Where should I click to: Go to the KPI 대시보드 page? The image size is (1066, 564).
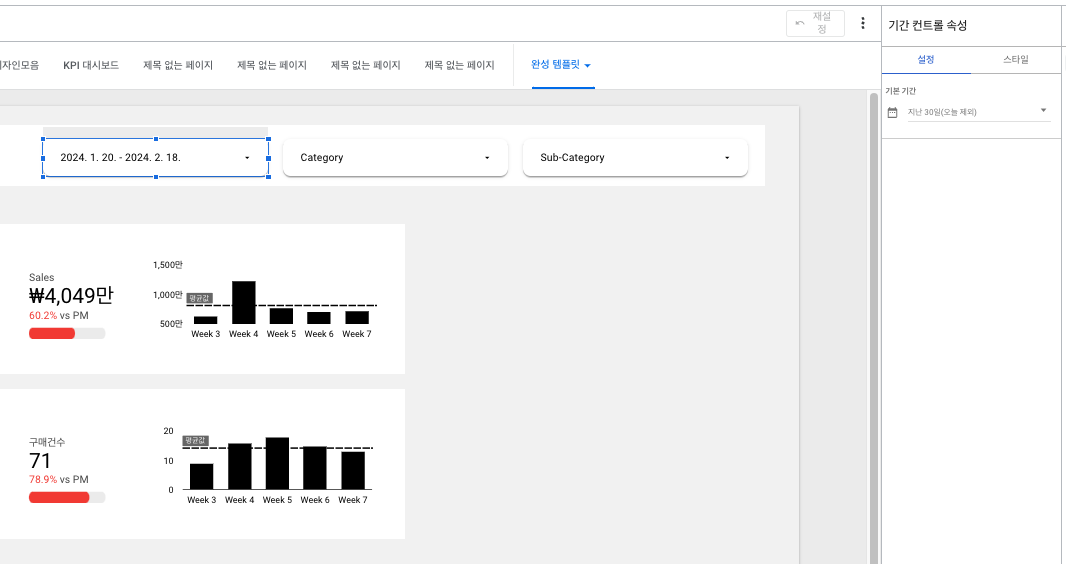click(x=91, y=65)
